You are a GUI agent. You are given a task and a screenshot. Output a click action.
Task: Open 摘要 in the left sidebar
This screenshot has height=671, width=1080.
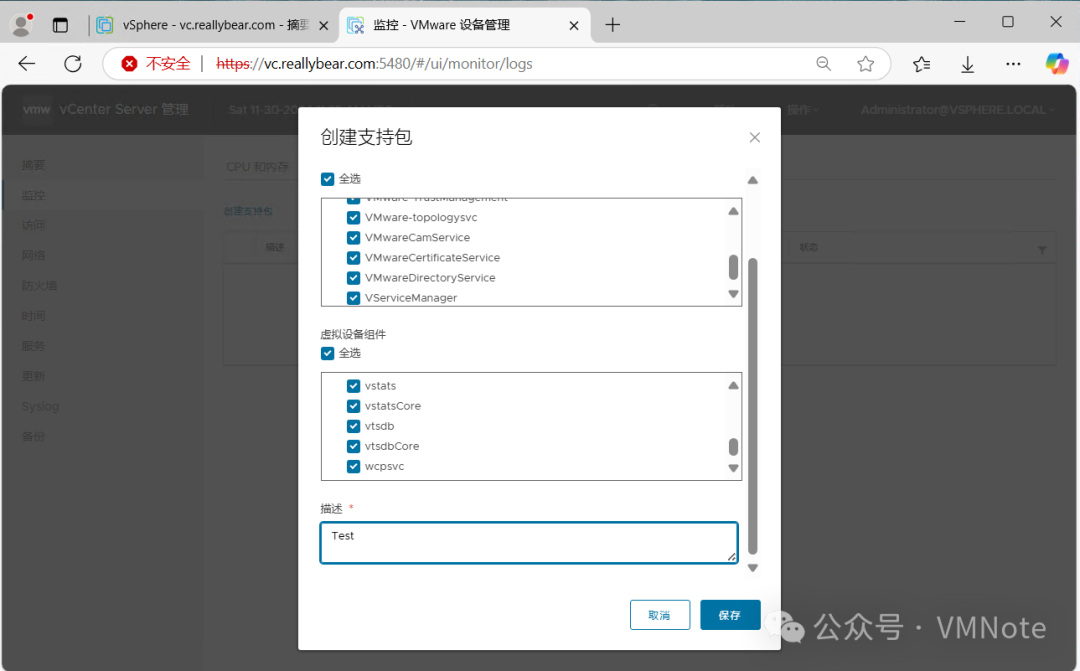pos(33,165)
